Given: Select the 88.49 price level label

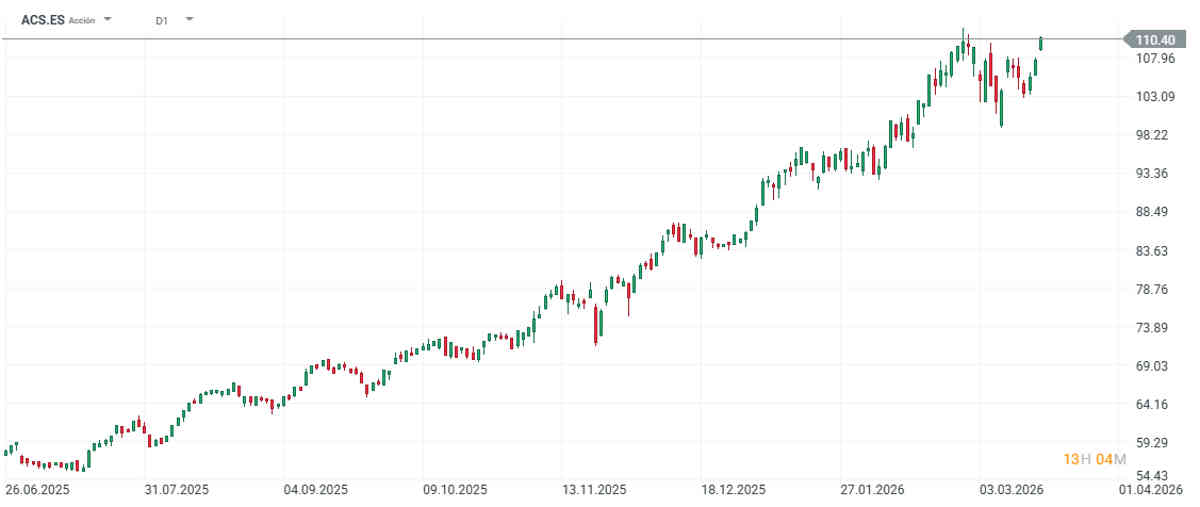Looking at the screenshot, I should point(1155,212).
